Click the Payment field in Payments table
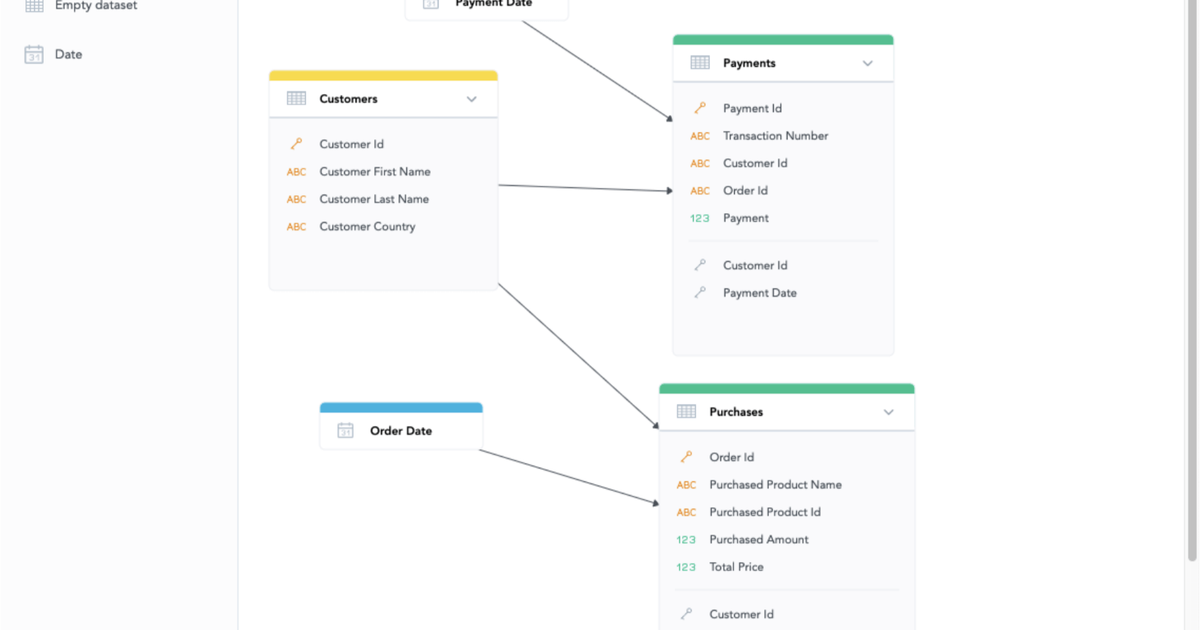 [x=745, y=217]
